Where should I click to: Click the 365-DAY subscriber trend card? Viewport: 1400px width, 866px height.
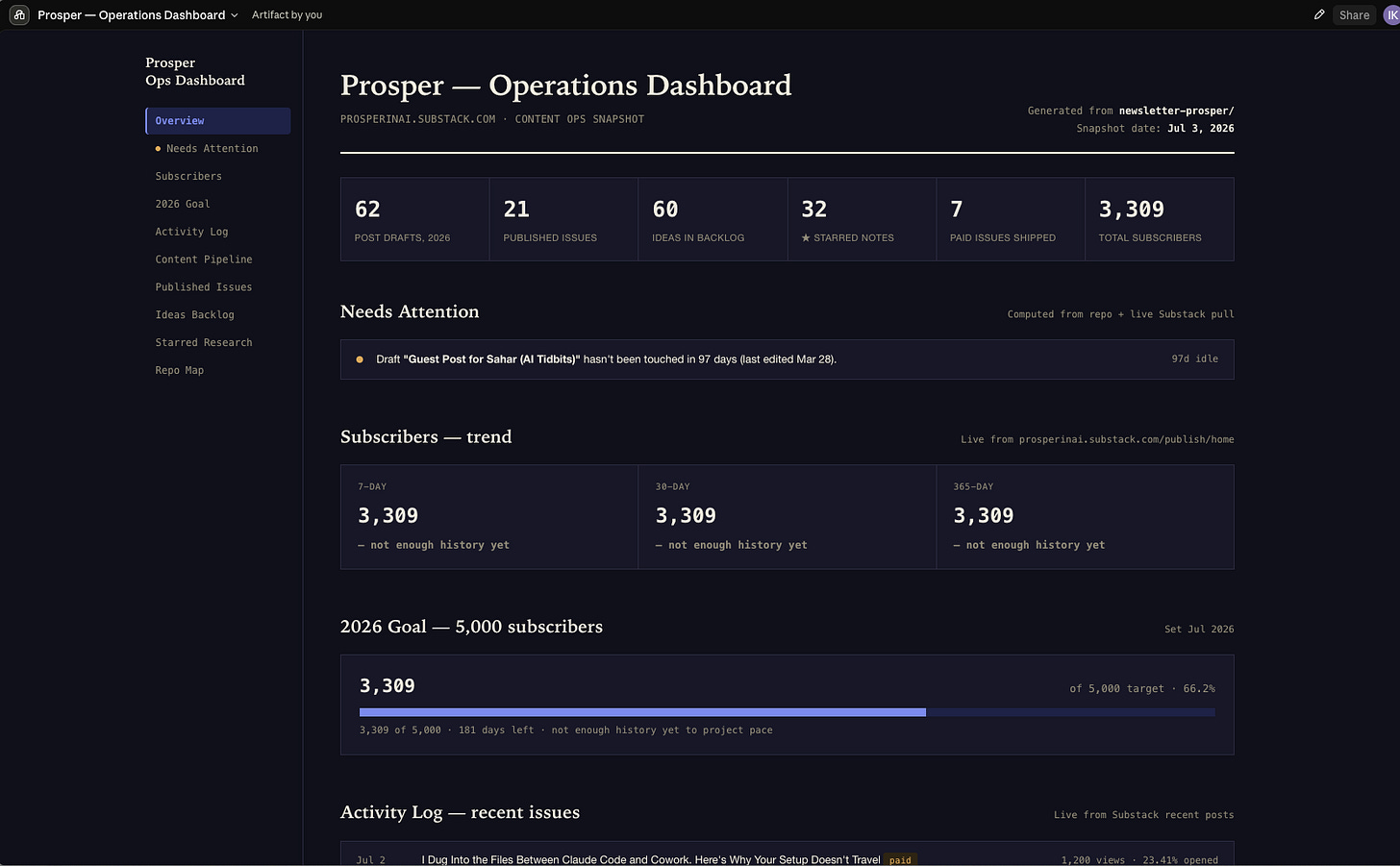1085,517
